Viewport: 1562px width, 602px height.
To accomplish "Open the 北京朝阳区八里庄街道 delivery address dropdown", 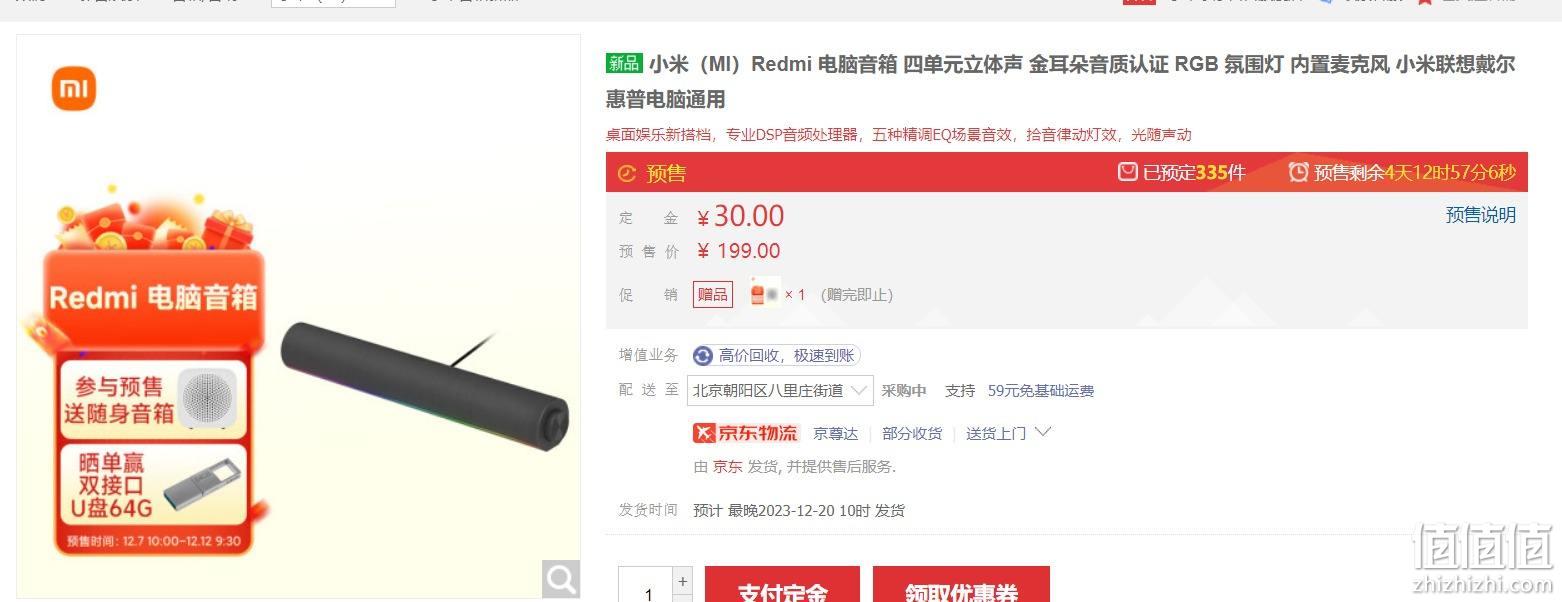I will tap(780, 391).
